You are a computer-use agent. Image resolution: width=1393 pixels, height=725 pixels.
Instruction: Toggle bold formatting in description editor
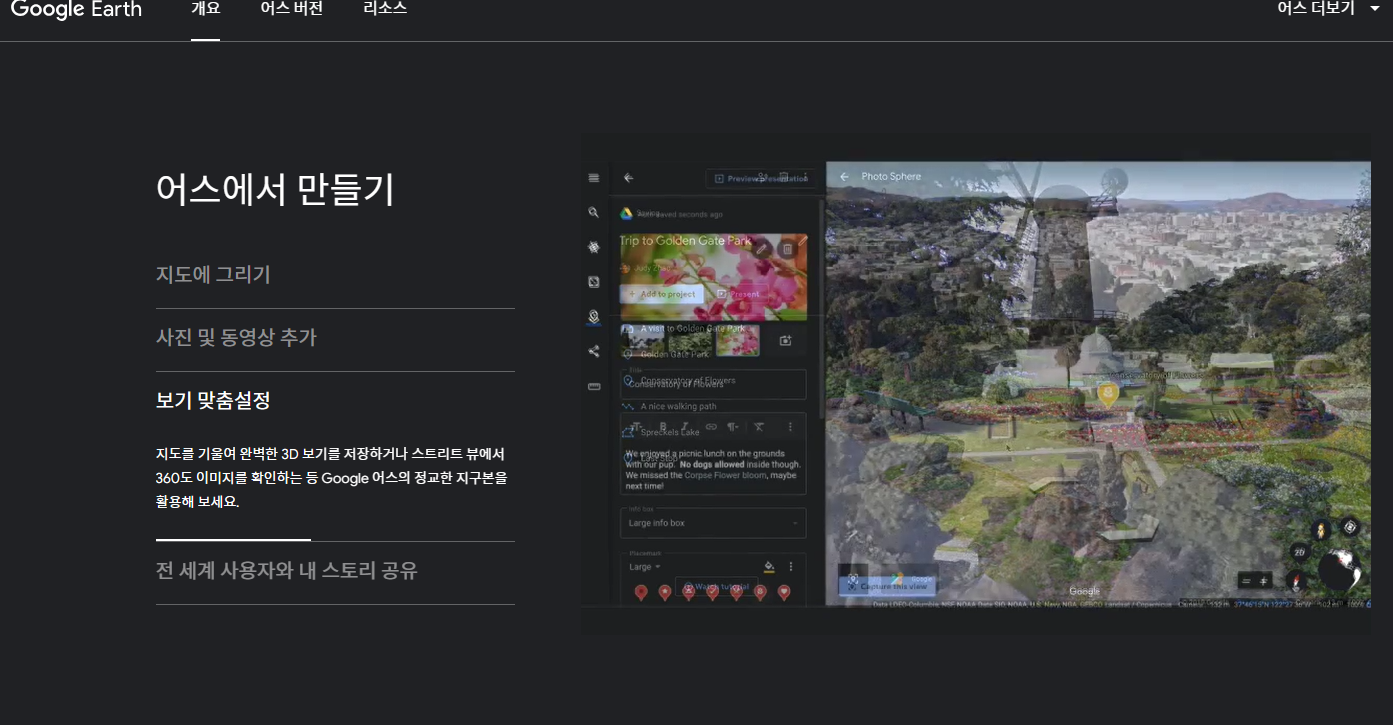pos(662,427)
